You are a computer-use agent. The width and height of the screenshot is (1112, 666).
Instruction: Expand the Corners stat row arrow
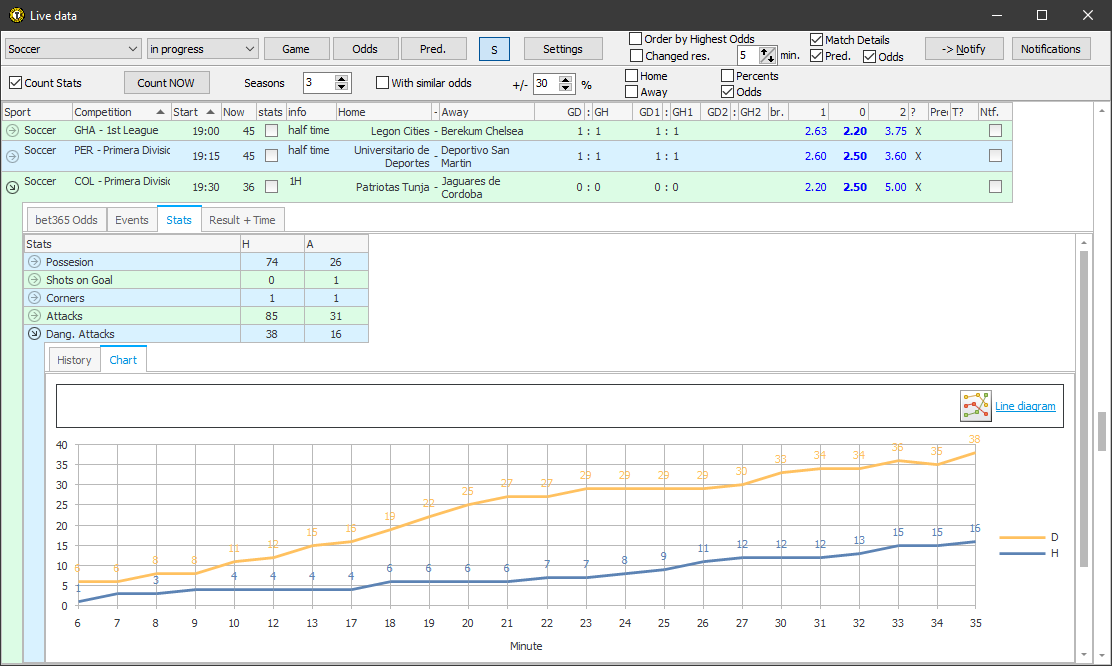33,297
